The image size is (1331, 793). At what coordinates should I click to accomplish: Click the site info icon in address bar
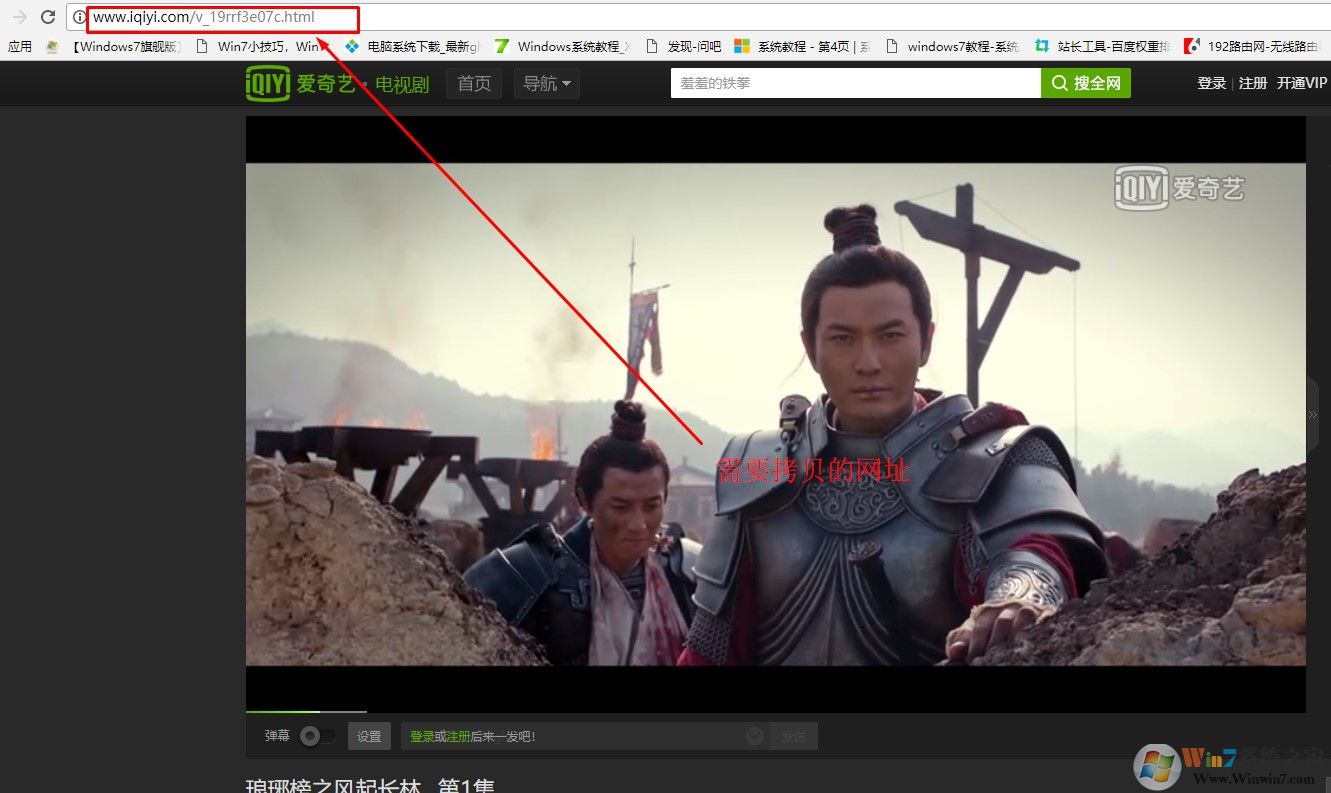coord(79,17)
